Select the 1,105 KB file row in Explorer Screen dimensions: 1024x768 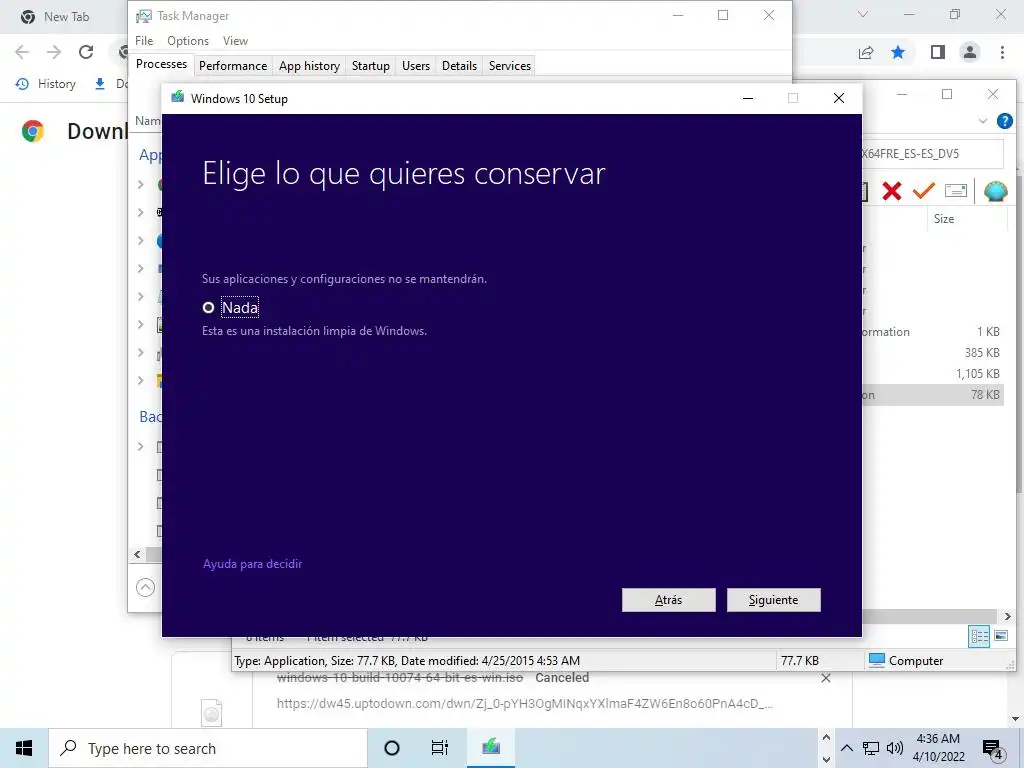coord(932,374)
